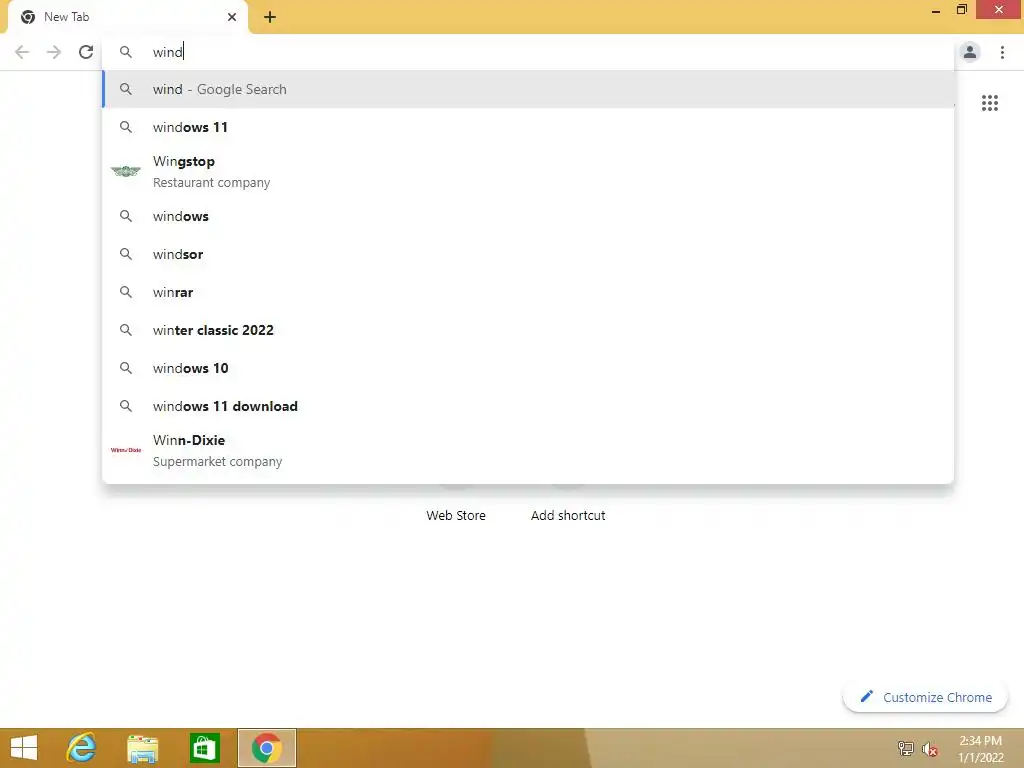
Task: Open Windows Store from taskbar
Action: [204, 748]
